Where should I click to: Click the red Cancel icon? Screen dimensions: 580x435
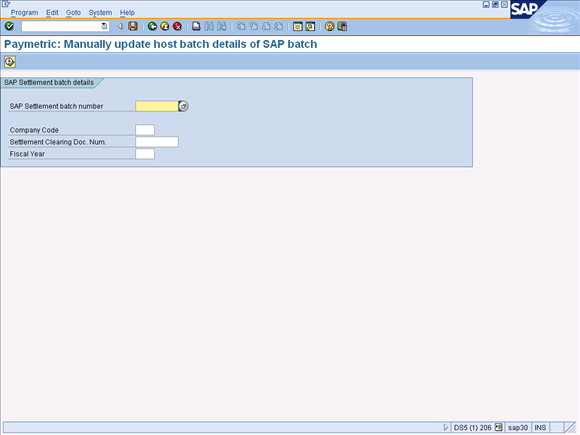(x=178, y=26)
